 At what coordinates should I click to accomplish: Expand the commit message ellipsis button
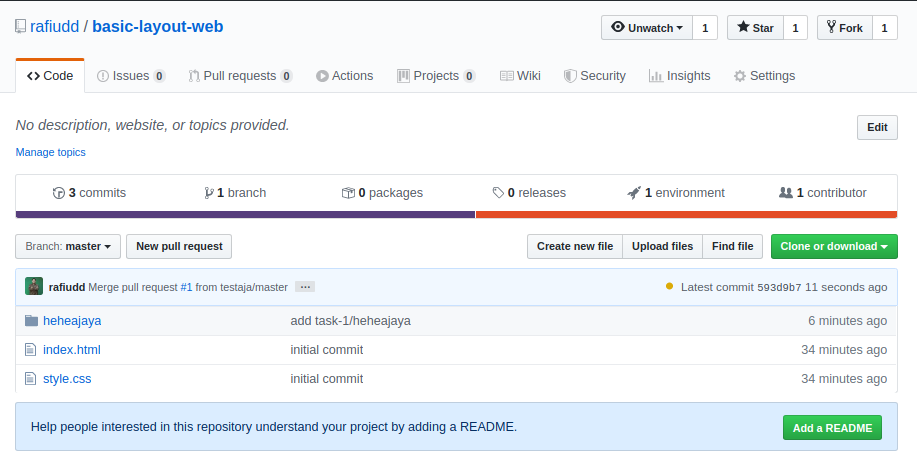click(305, 287)
